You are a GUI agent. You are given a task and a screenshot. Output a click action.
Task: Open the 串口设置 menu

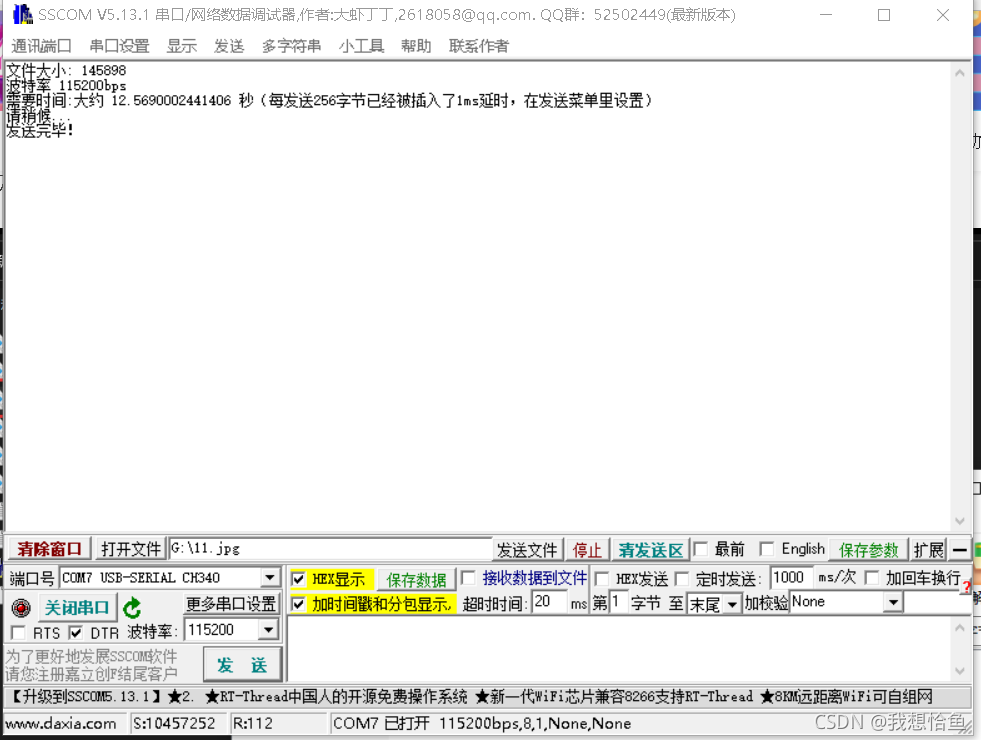click(119, 46)
